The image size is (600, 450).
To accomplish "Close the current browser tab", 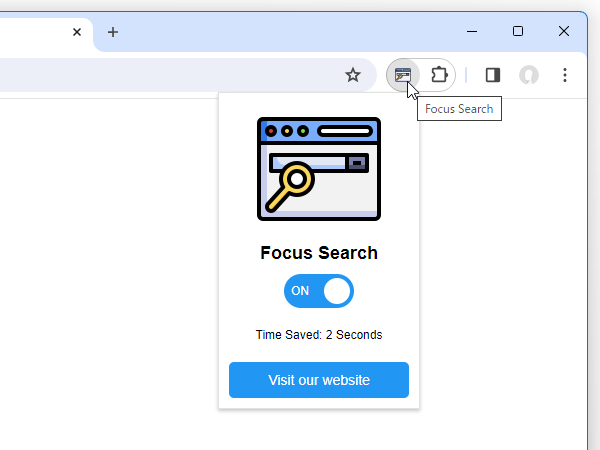I will (77, 32).
